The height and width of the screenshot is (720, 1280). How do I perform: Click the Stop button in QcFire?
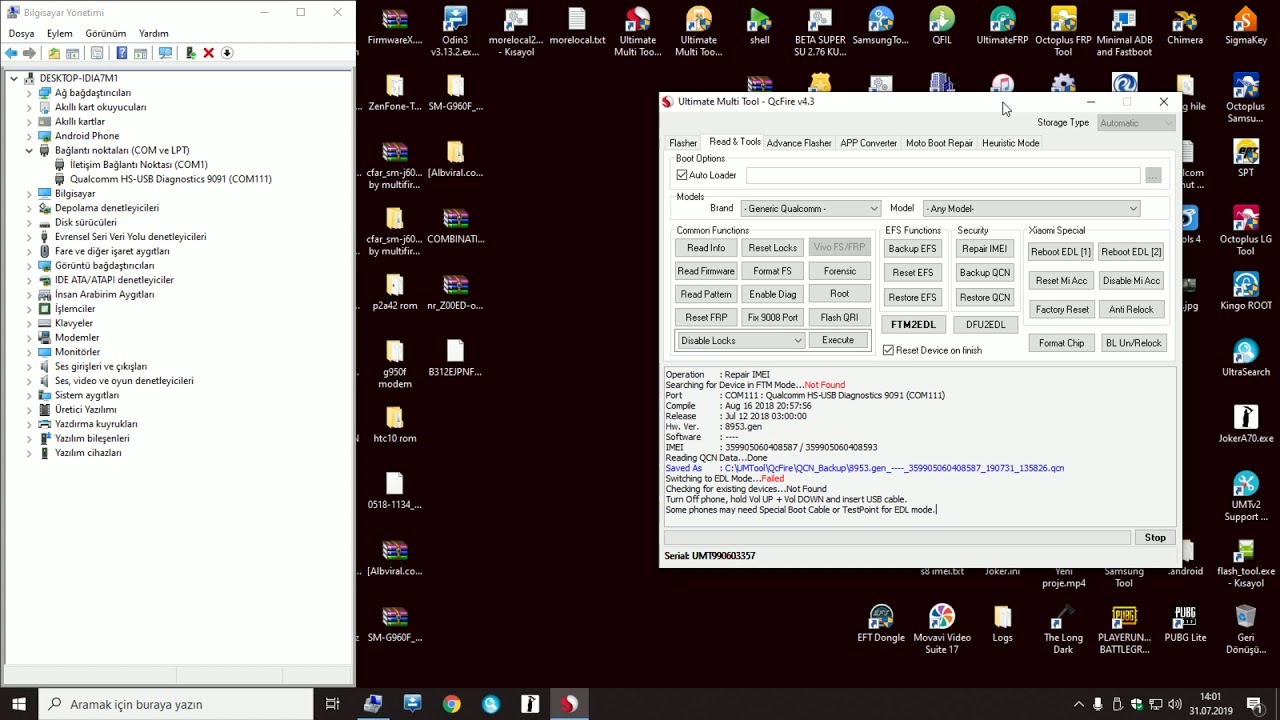point(1155,538)
